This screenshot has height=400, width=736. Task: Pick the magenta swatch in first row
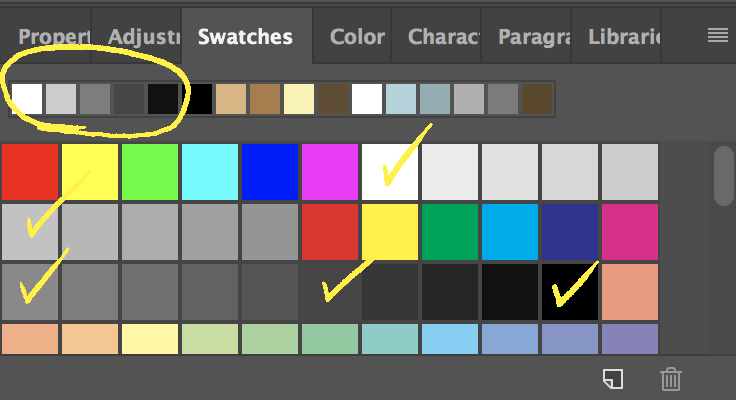click(330, 171)
